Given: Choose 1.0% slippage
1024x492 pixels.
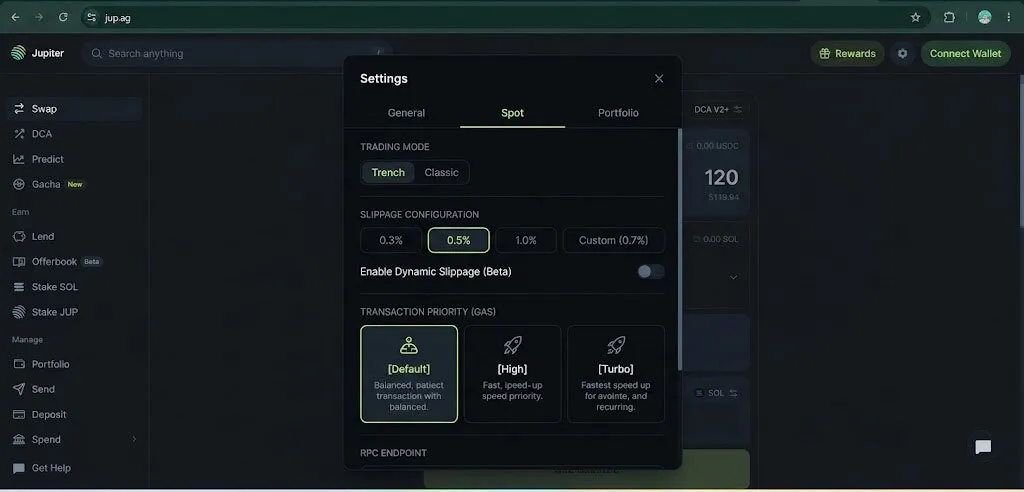Looking at the screenshot, I should tap(526, 240).
